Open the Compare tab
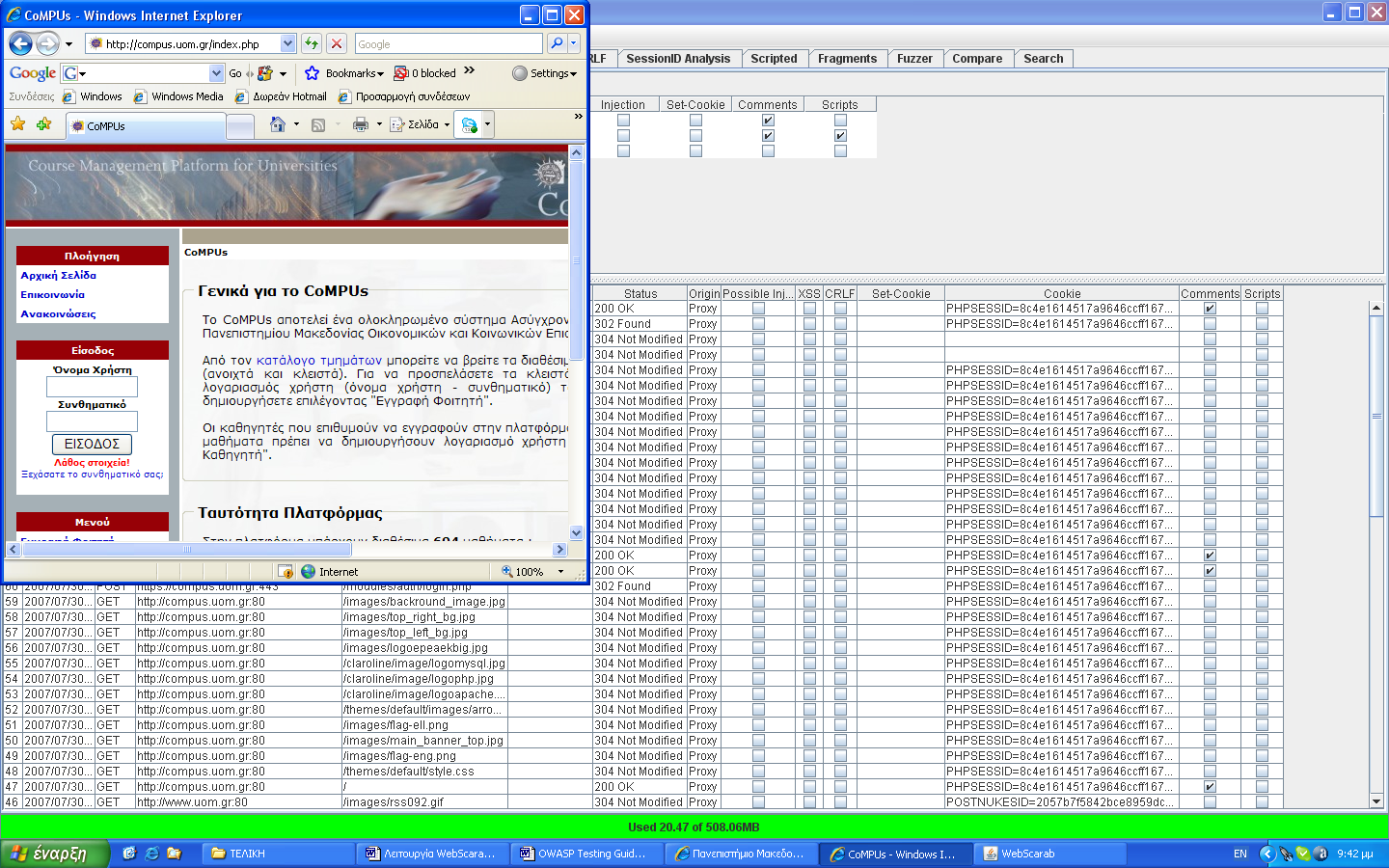 click(977, 59)
